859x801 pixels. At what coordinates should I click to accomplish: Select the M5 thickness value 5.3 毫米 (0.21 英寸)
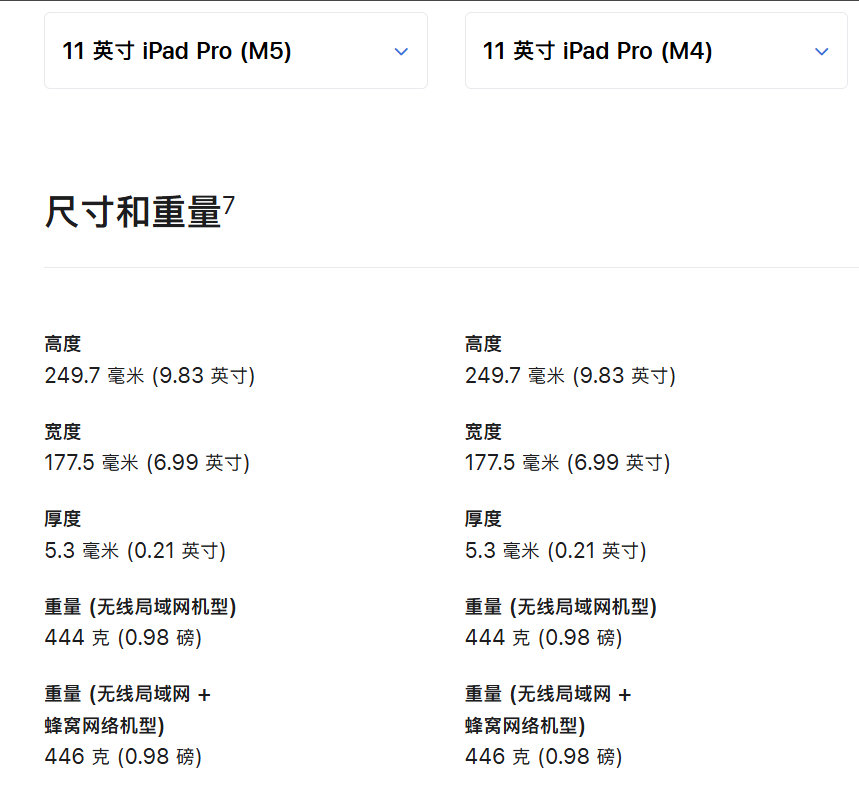tap(135, 551)
